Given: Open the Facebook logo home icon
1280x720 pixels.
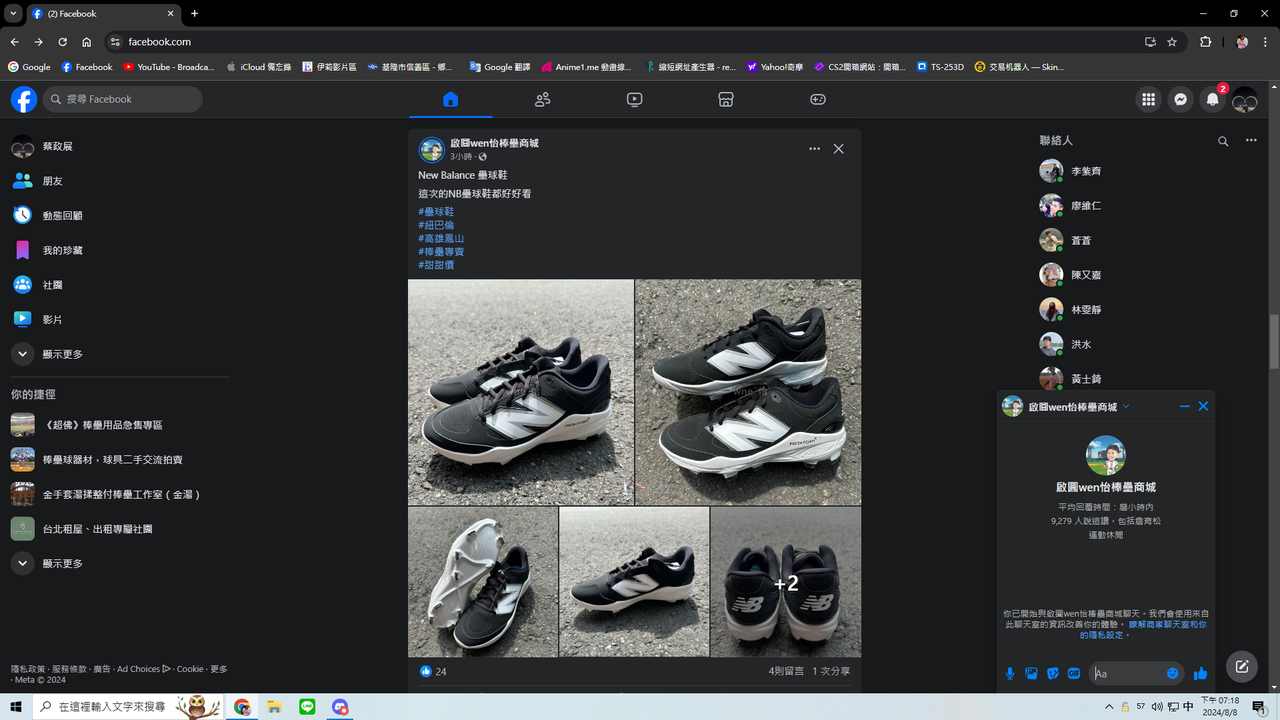Looking at the screenshot, I should (24, 99).
